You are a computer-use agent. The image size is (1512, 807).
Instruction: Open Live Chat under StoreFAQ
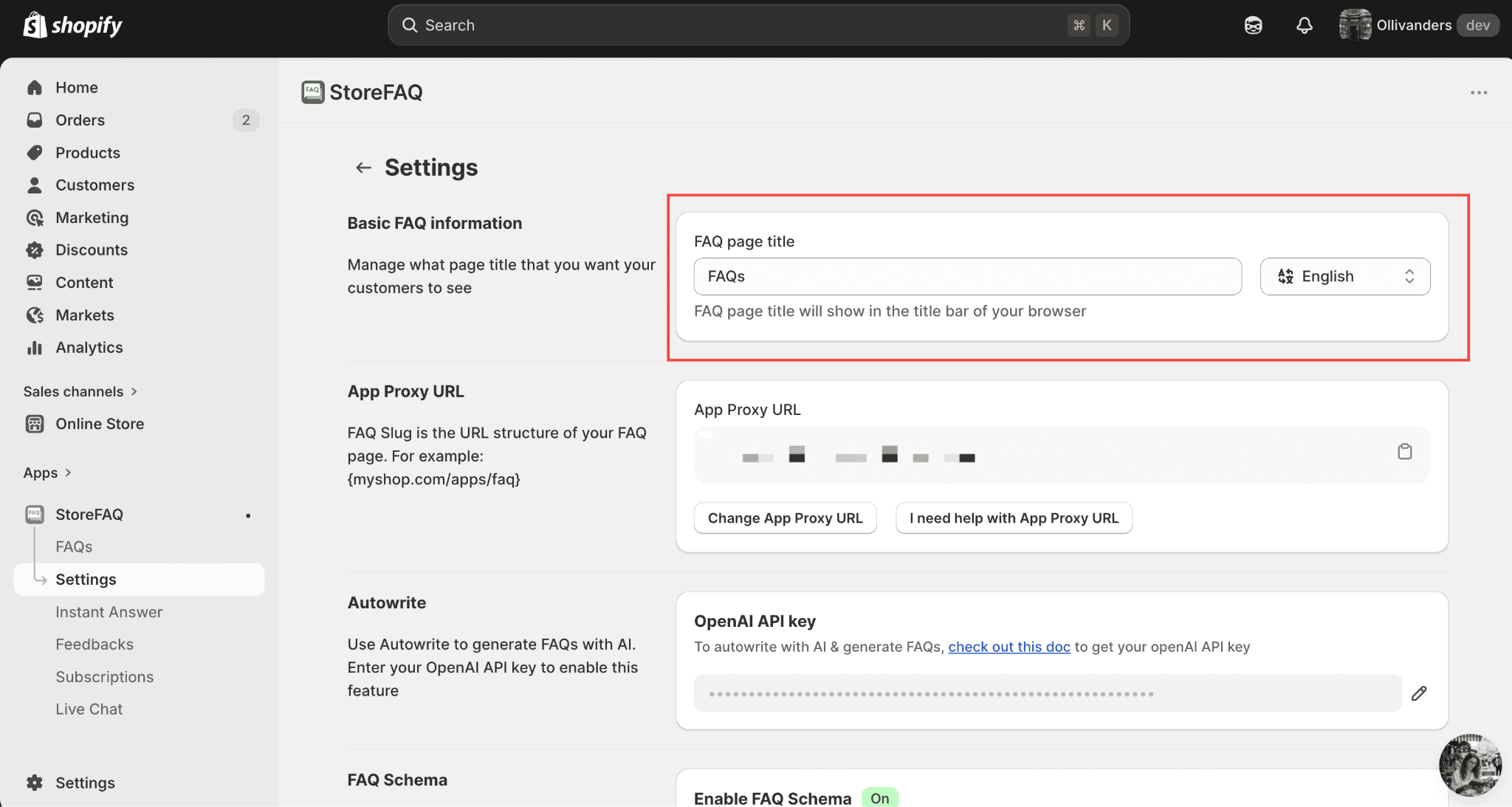(89, 709)
